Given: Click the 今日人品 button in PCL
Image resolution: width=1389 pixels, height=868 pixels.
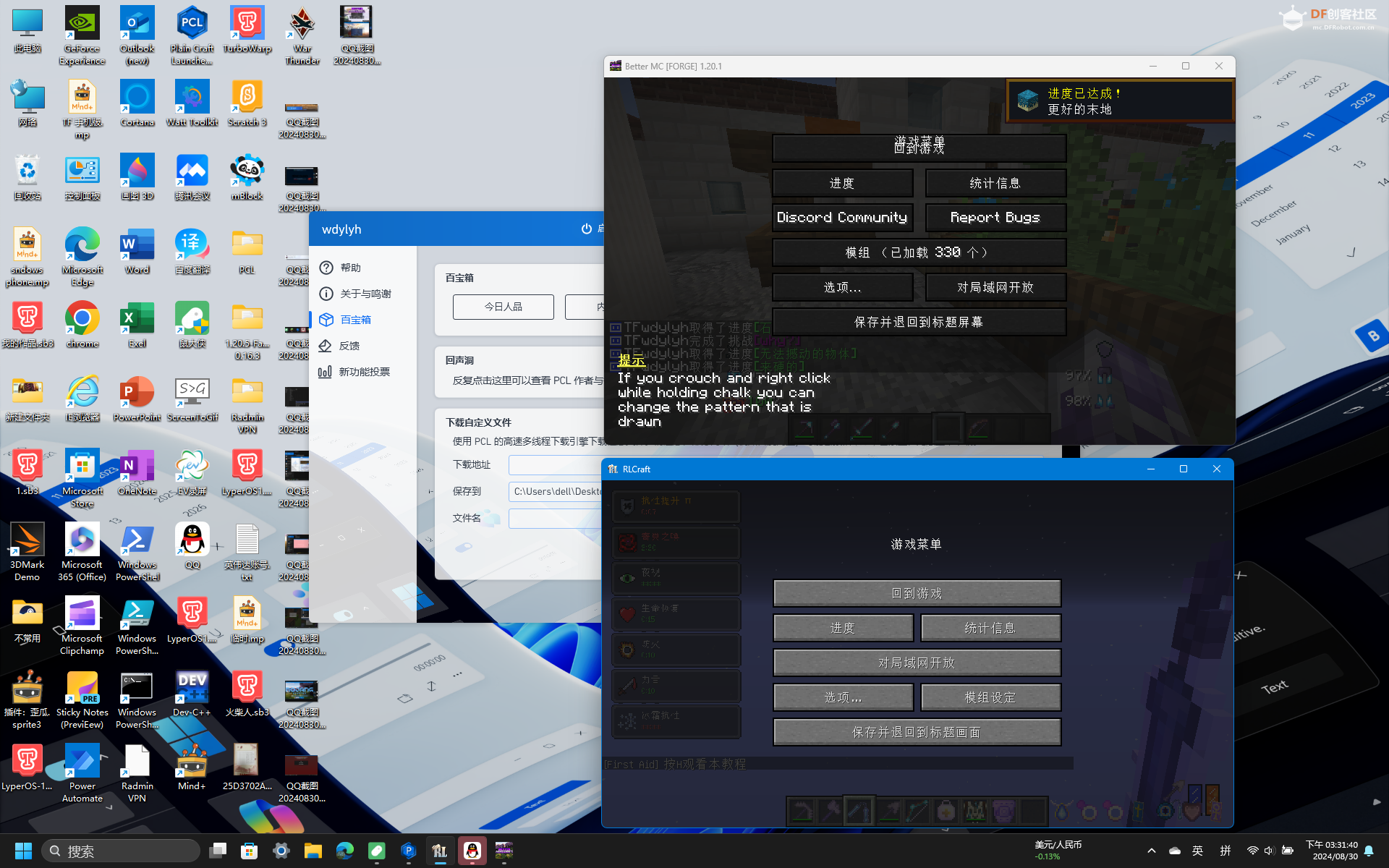Looking at the screenshot, I should pyautogui.click(x=504, y=307).
